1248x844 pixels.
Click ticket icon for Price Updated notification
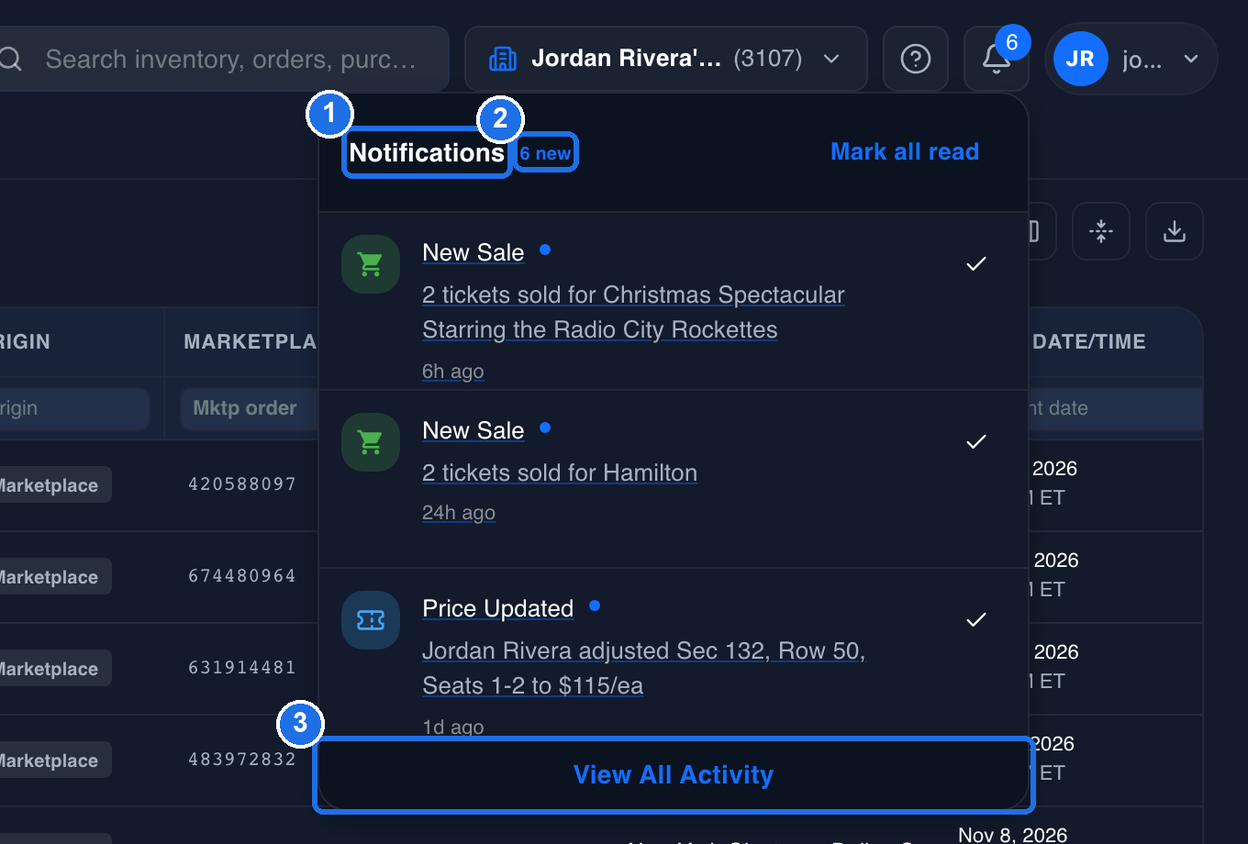(x=371, y=620)
